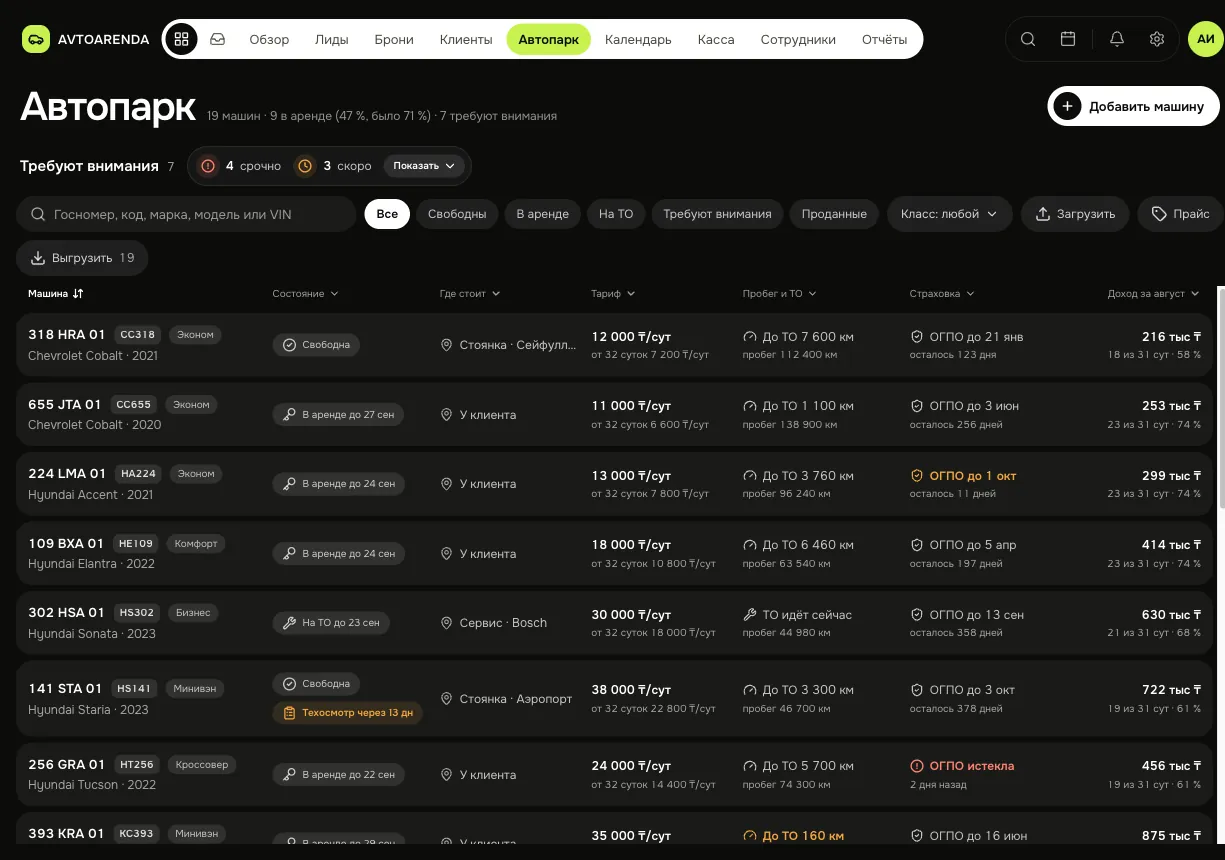Image resolution: width=1225 pixels, height=860 pixels.
Task: Expand the Показать dropdown
Action: coord(424,166)
